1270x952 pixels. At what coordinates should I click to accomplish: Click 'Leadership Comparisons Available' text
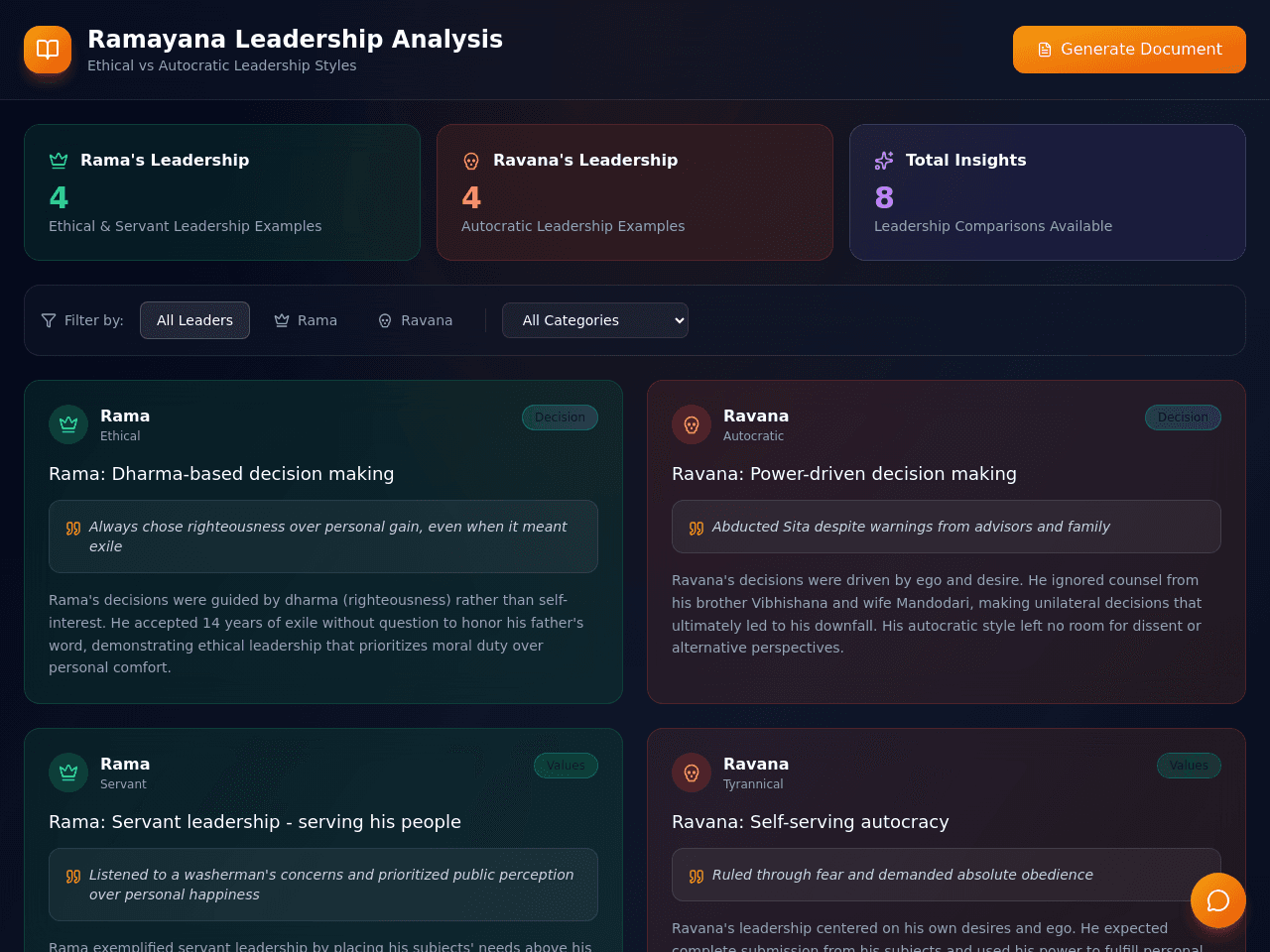tap(993, 226)
